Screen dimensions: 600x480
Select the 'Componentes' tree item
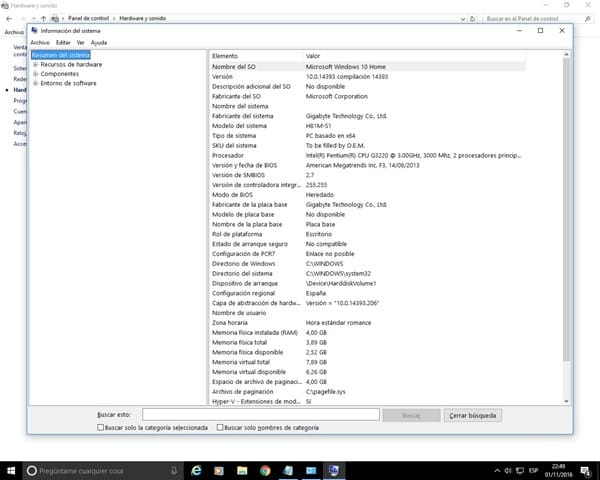[x=60, y=74]
